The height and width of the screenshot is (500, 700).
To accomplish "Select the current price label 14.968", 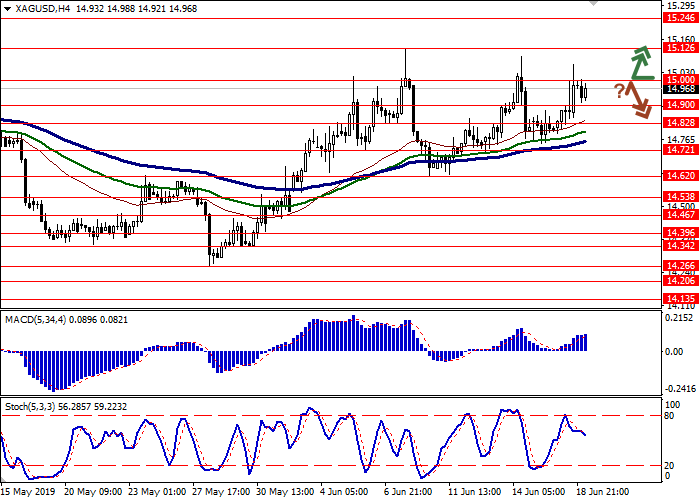I will pyautogui.click(x=681, y=90).
